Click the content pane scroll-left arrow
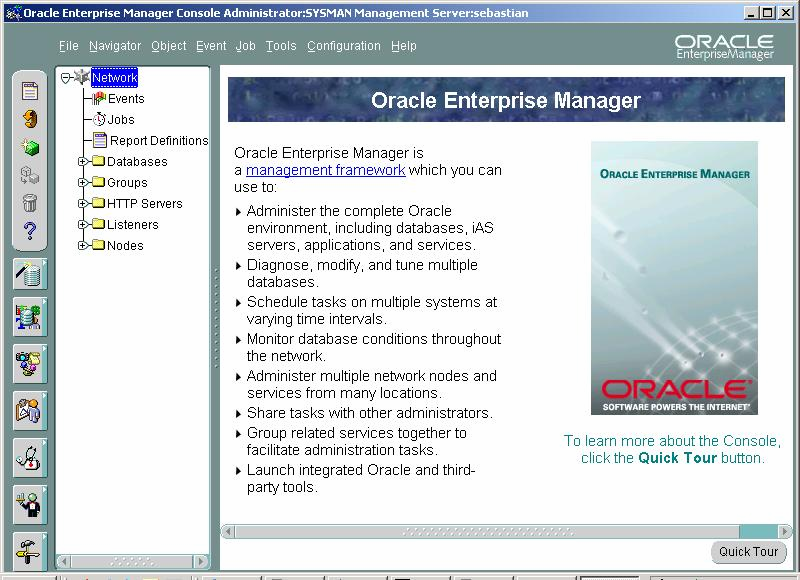The height and width of the screenshot is (580, 800). (228, 532)
